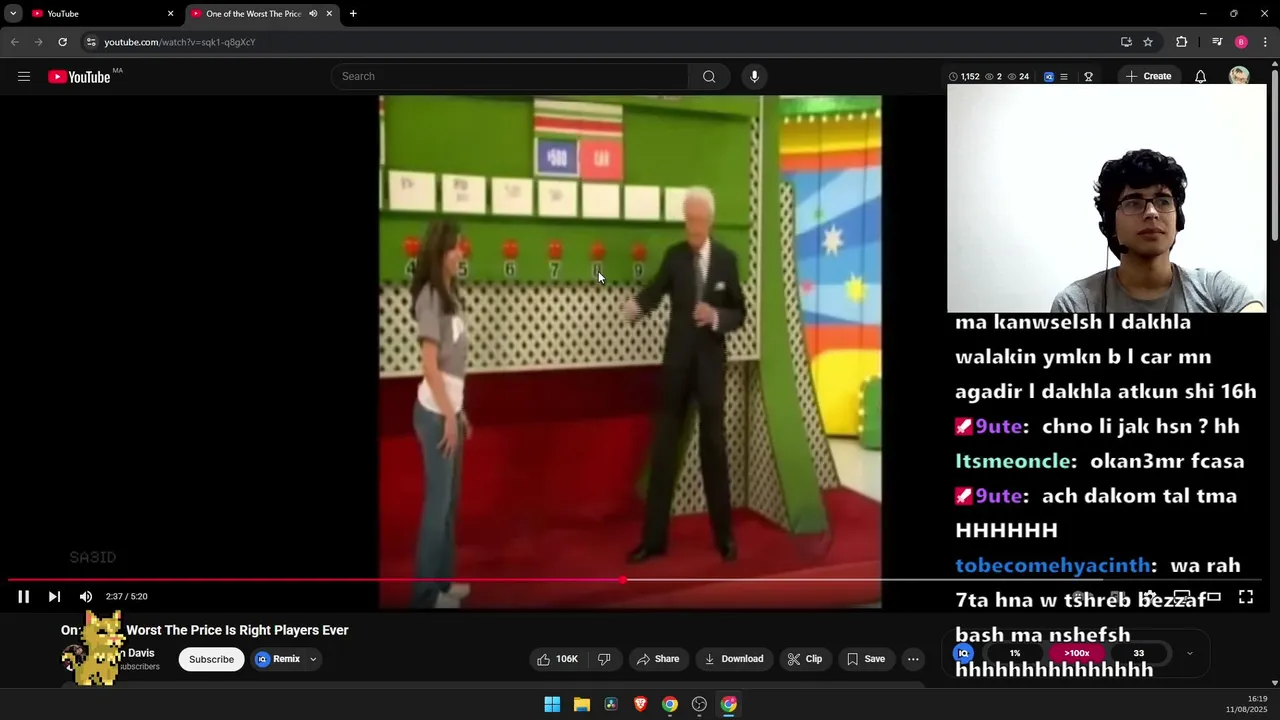Open the Windows Start menu

pos(552,704)
